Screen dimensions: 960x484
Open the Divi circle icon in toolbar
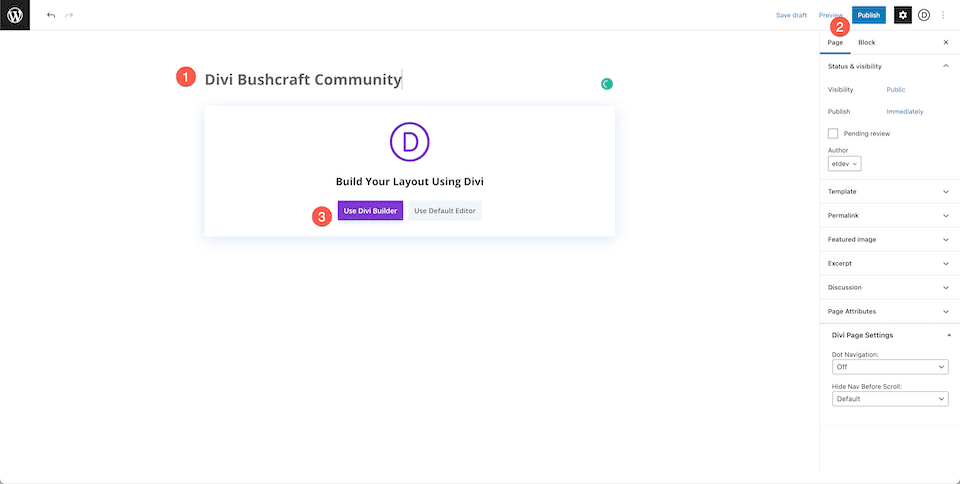point(924,15)
